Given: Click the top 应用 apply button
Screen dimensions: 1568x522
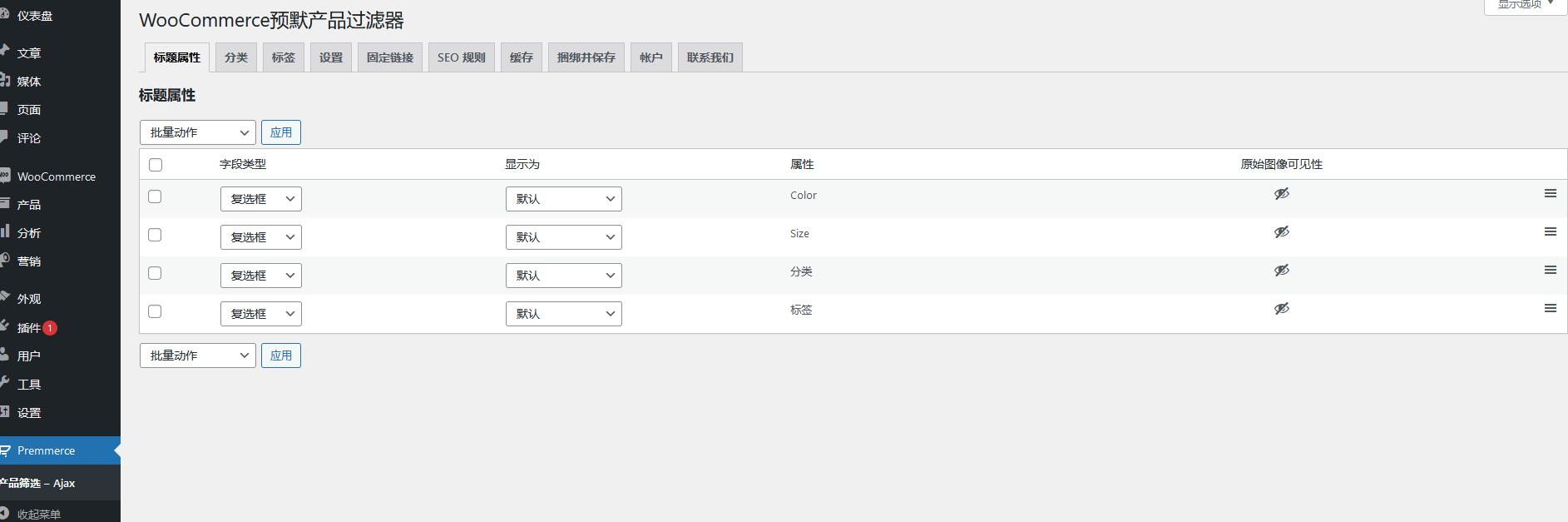Looking at the screenshot, I should (281, 132).
